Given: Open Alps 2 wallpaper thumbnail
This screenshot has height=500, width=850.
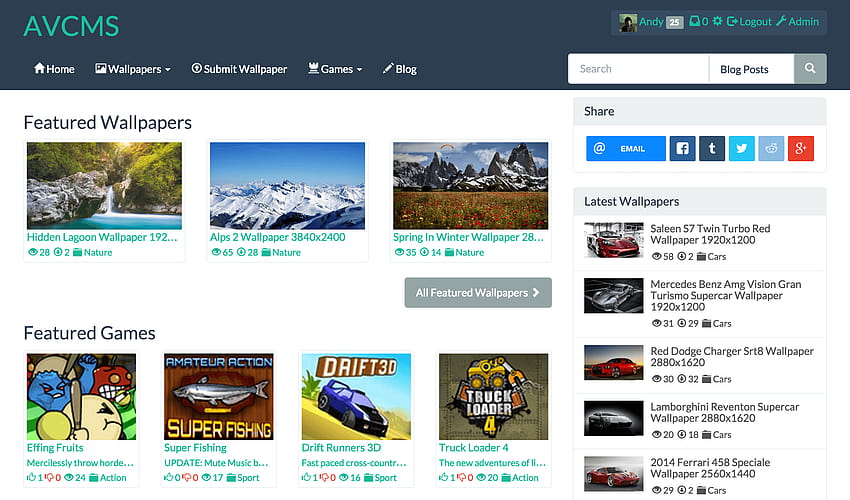Looking at the screenshot, I should coord(287,185).
